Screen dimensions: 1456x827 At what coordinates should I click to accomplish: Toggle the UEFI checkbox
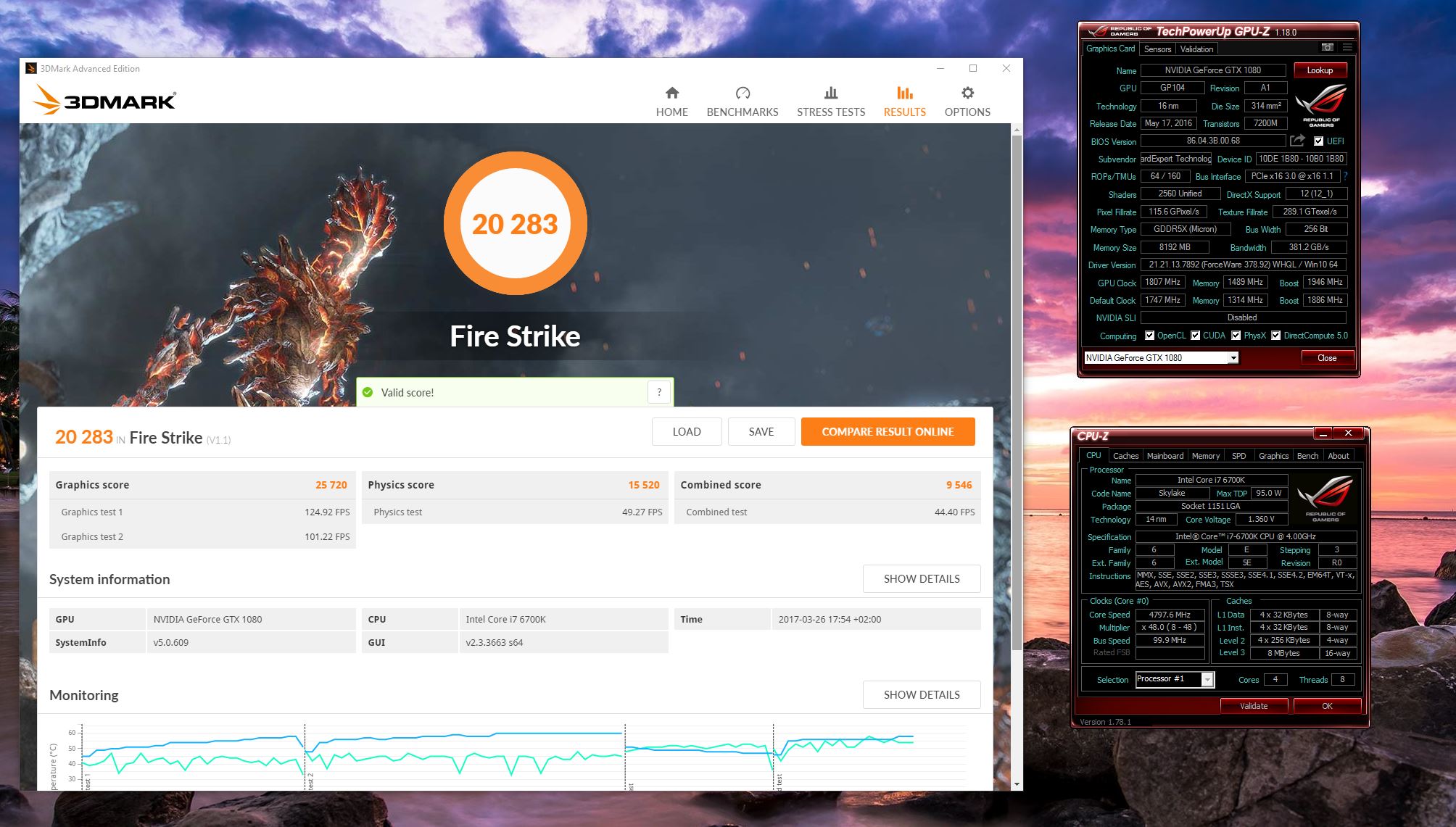[1318, 141]
